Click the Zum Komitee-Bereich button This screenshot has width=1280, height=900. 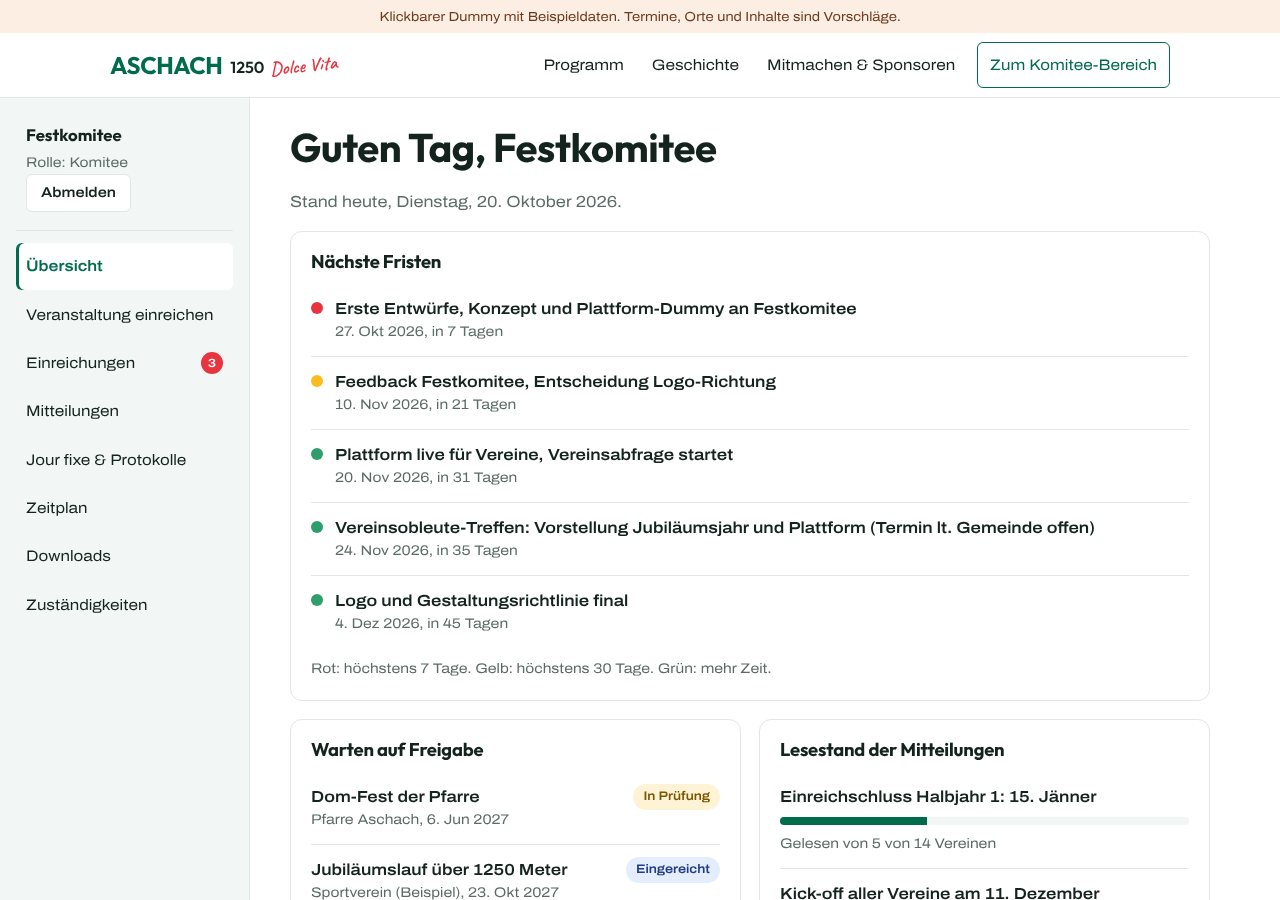(x=1073, y=65)
